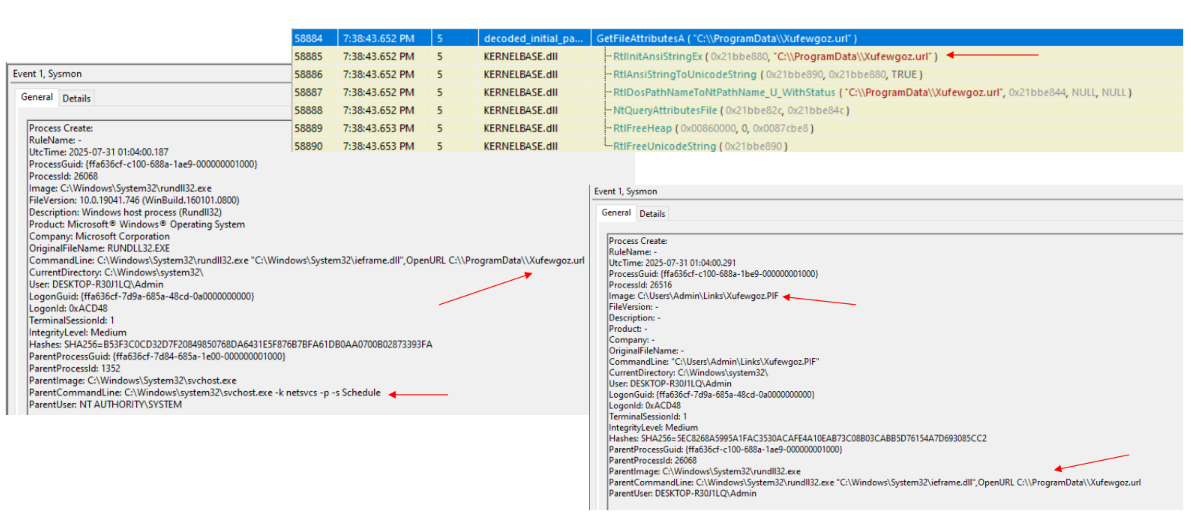
Task: Click row number 58884 in trace
Action: tap(309, 38)
